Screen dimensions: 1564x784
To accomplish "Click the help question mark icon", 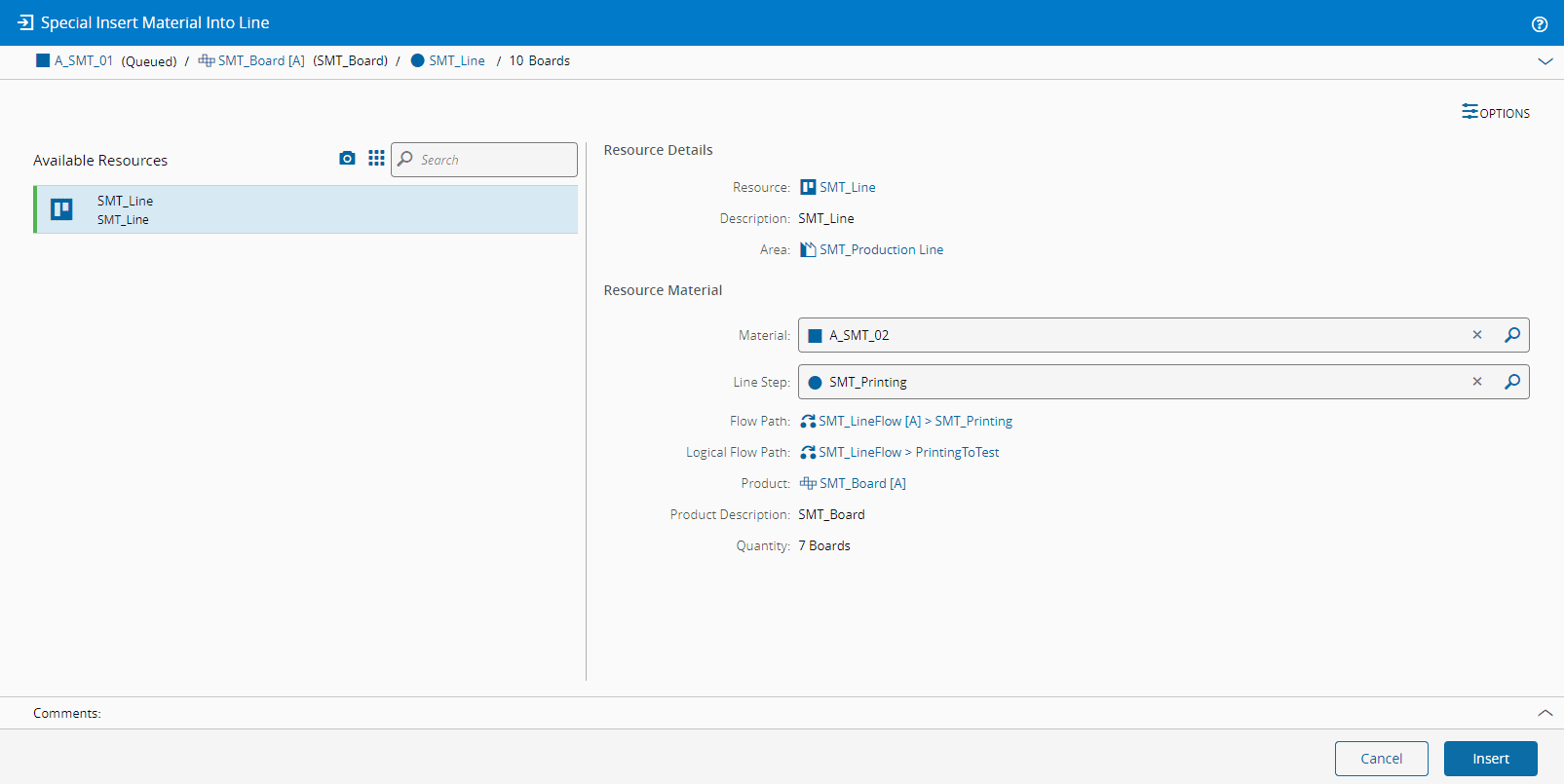I will (1540, 24).
